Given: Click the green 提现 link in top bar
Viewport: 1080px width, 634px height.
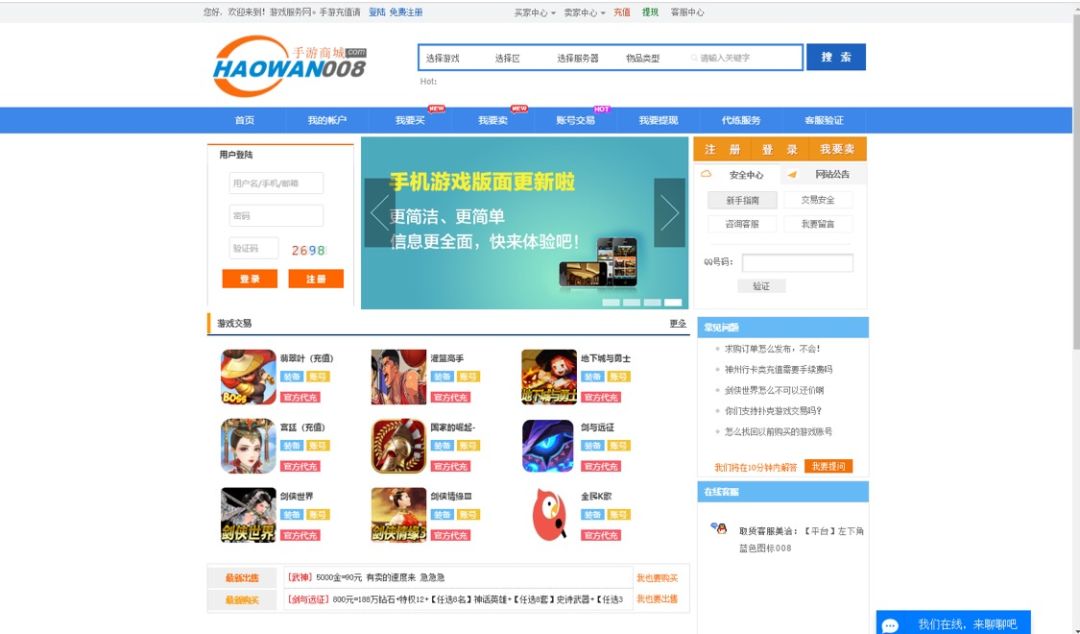Looking at the screenshot, I should tap(650, 12).
